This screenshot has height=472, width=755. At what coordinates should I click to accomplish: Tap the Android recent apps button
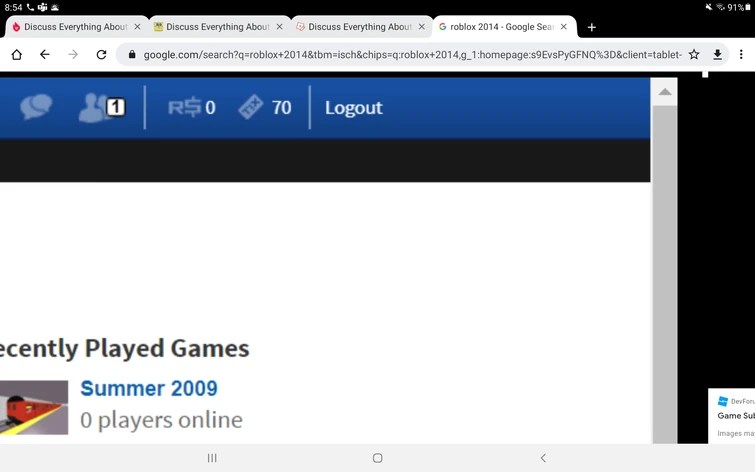pos(212,458)
